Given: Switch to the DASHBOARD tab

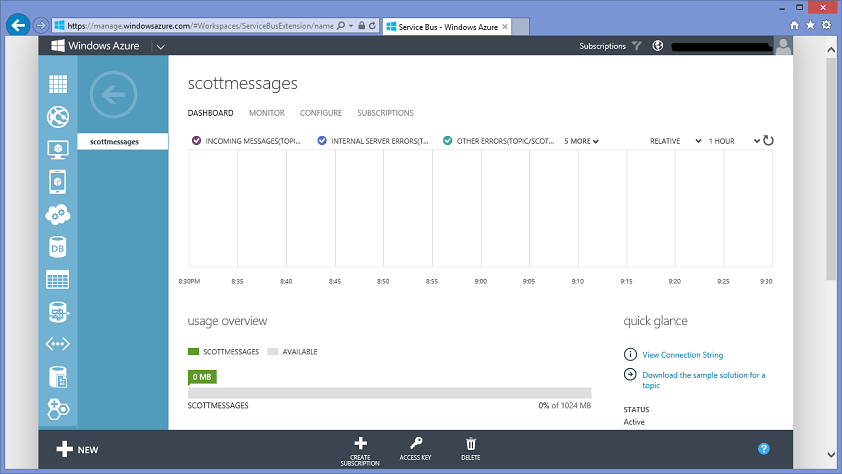Looking at the screenshot, I should pos(210,113).
